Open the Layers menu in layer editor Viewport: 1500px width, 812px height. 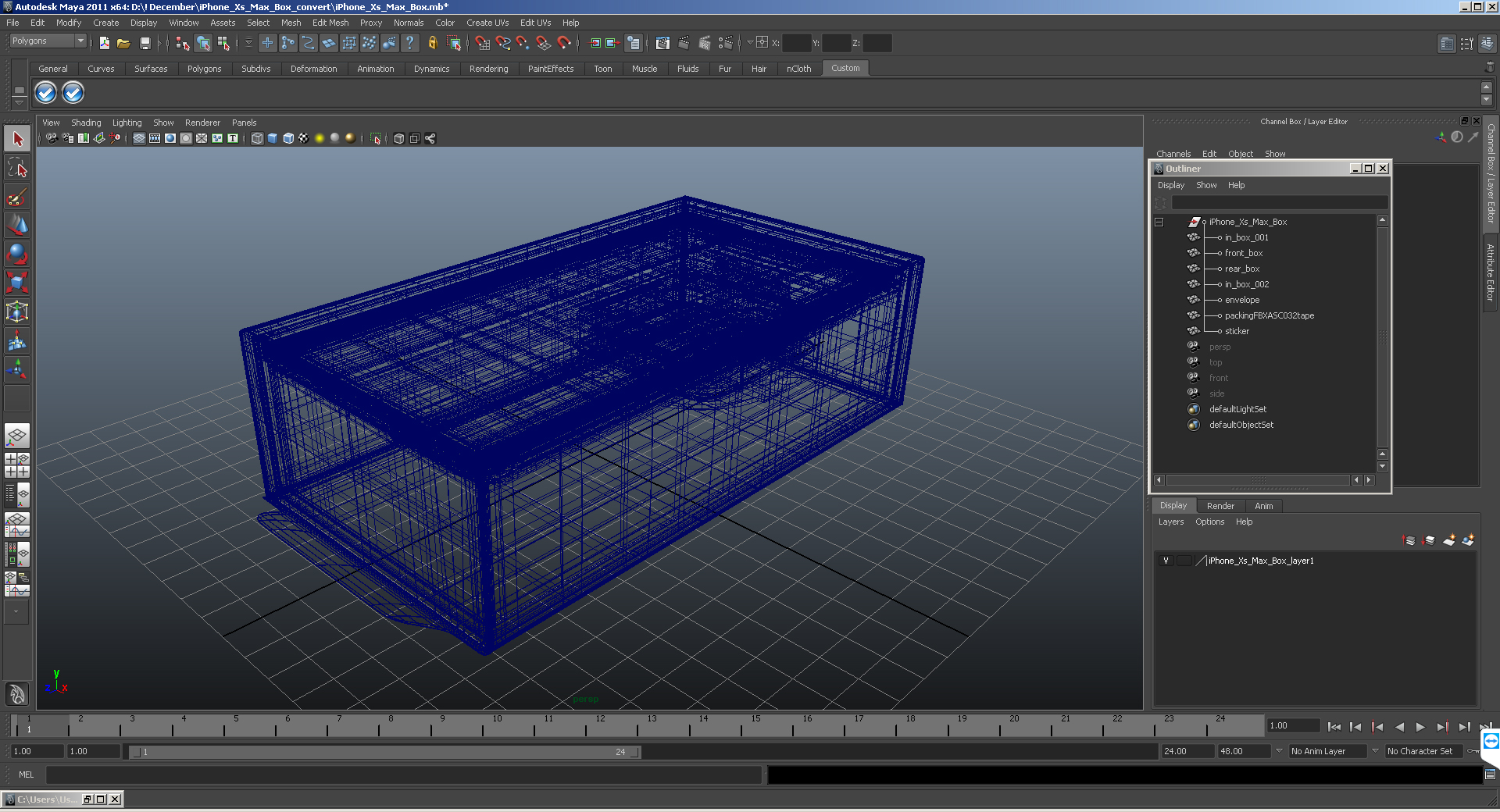1170,522
